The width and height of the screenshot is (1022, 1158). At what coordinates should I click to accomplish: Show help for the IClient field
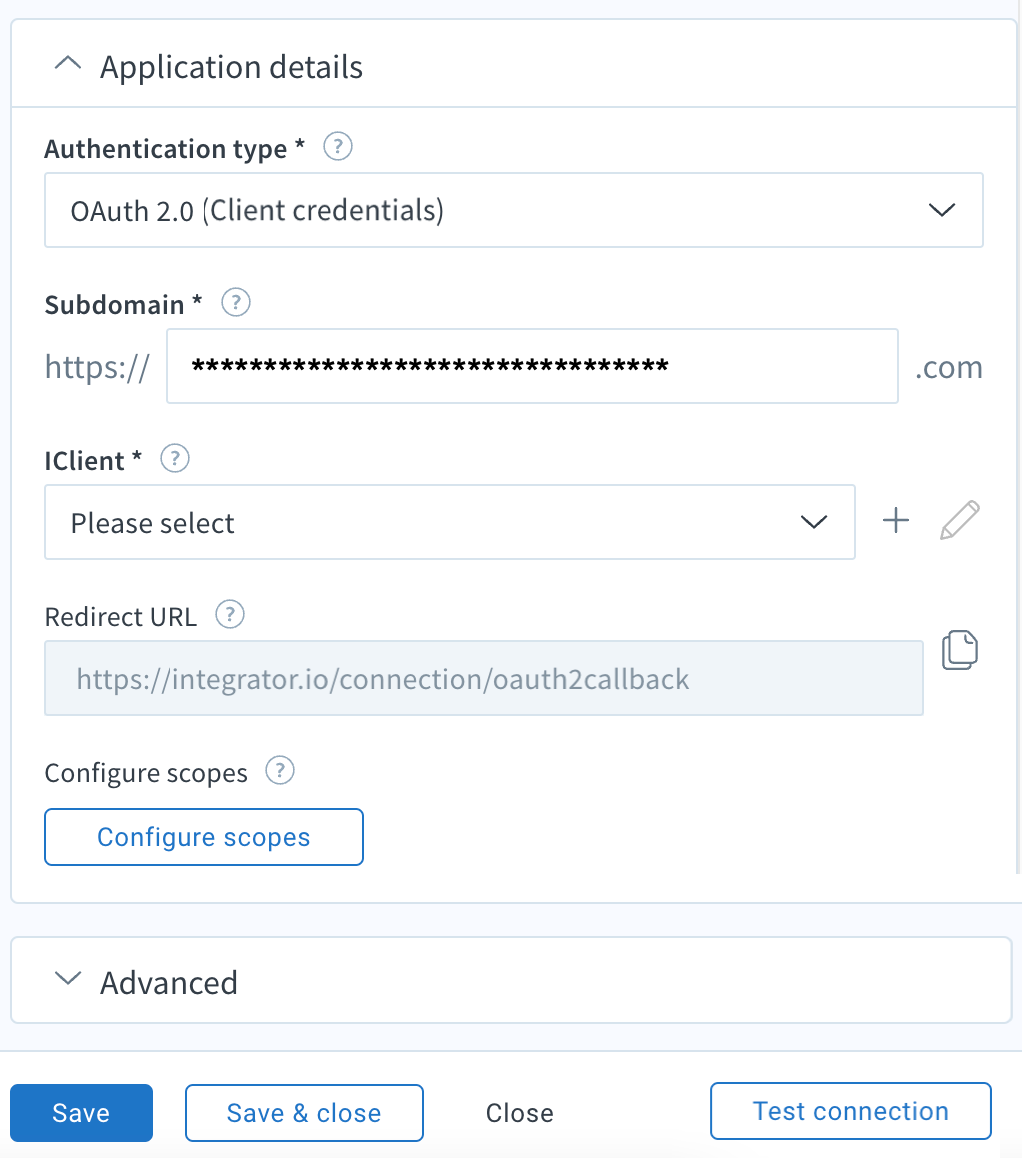point(175,459)
